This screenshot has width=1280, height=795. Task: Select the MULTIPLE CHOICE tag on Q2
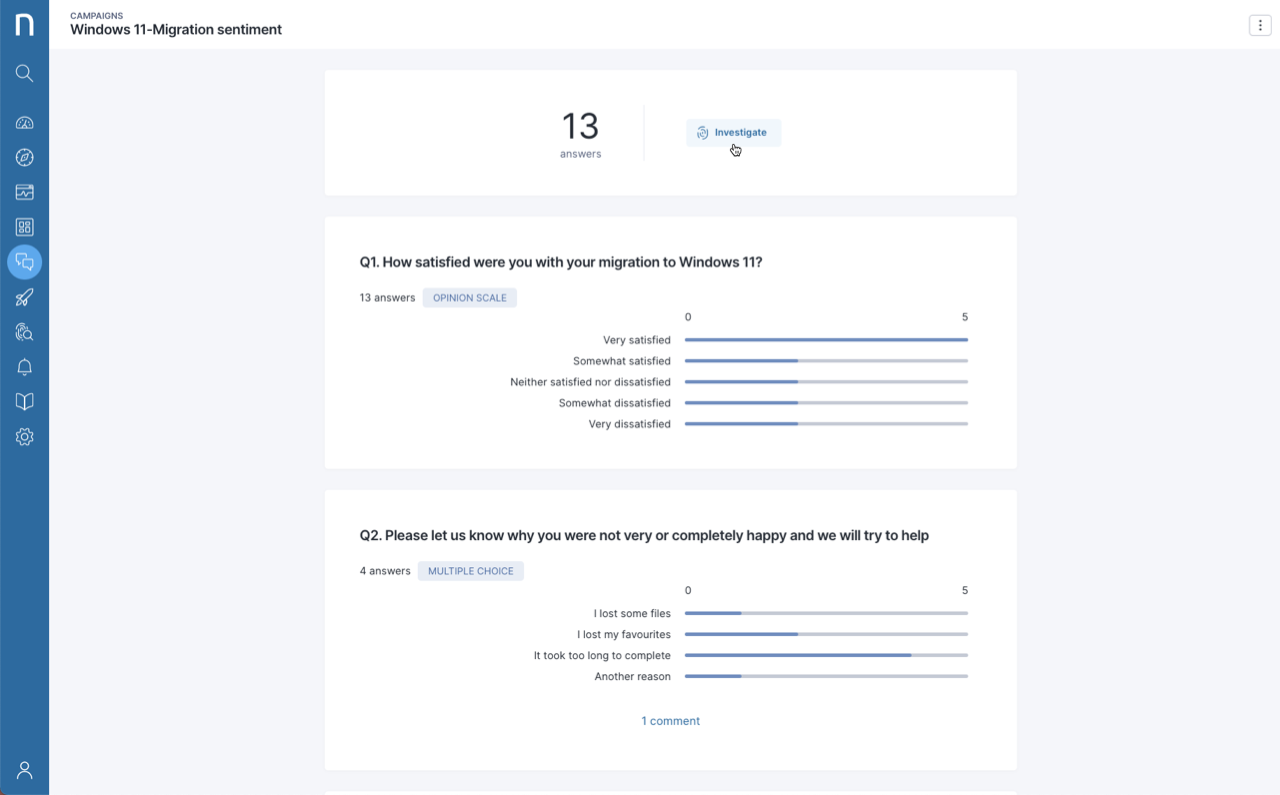pos(470,570)
